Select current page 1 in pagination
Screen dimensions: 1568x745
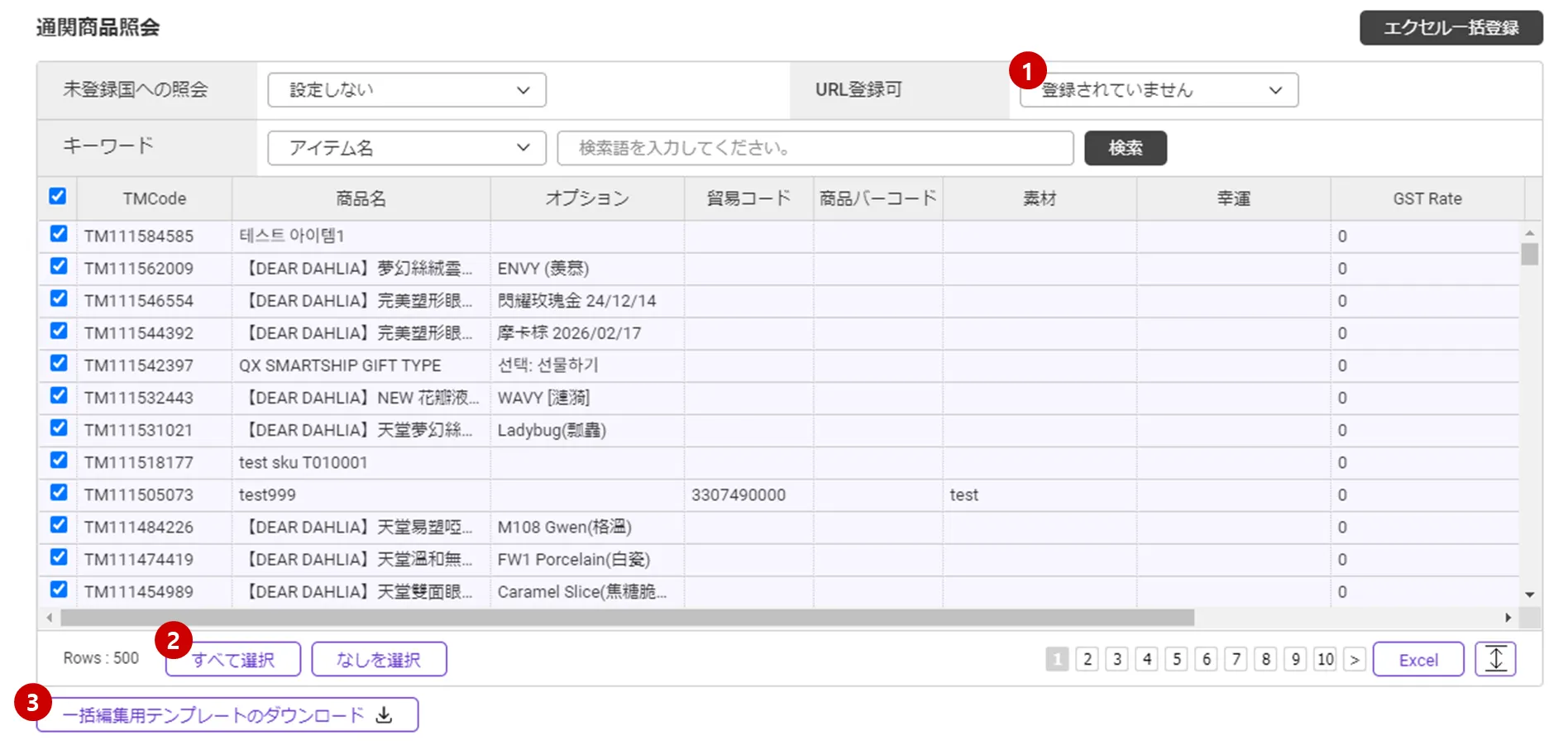click(1058, 659)
